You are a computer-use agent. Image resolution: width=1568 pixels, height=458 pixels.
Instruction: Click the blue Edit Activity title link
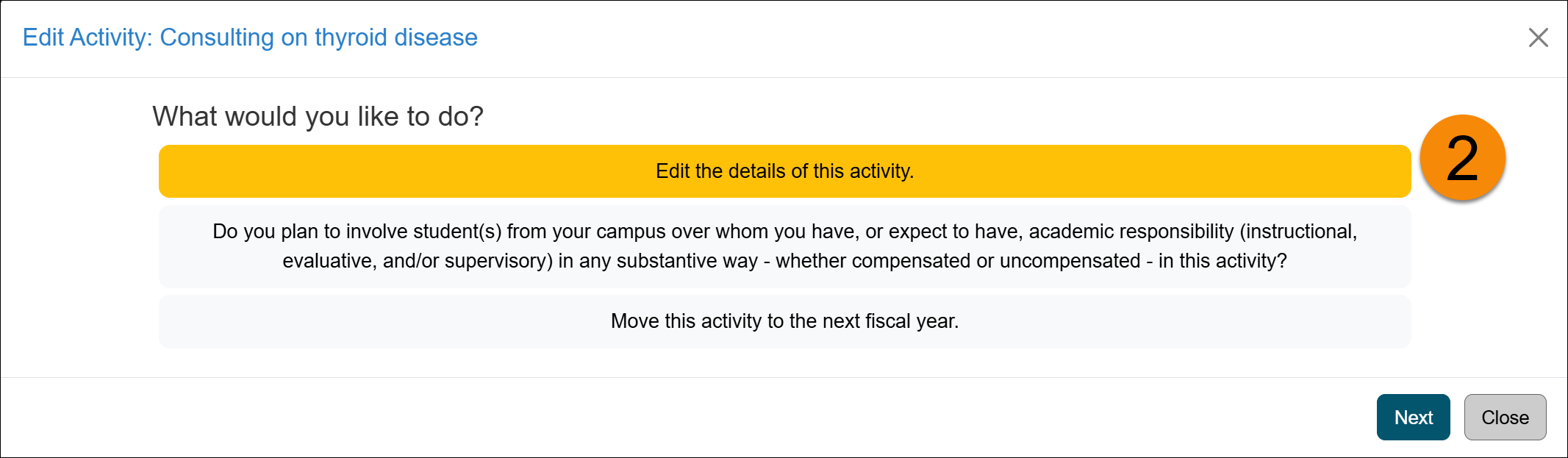pos(250,37)
